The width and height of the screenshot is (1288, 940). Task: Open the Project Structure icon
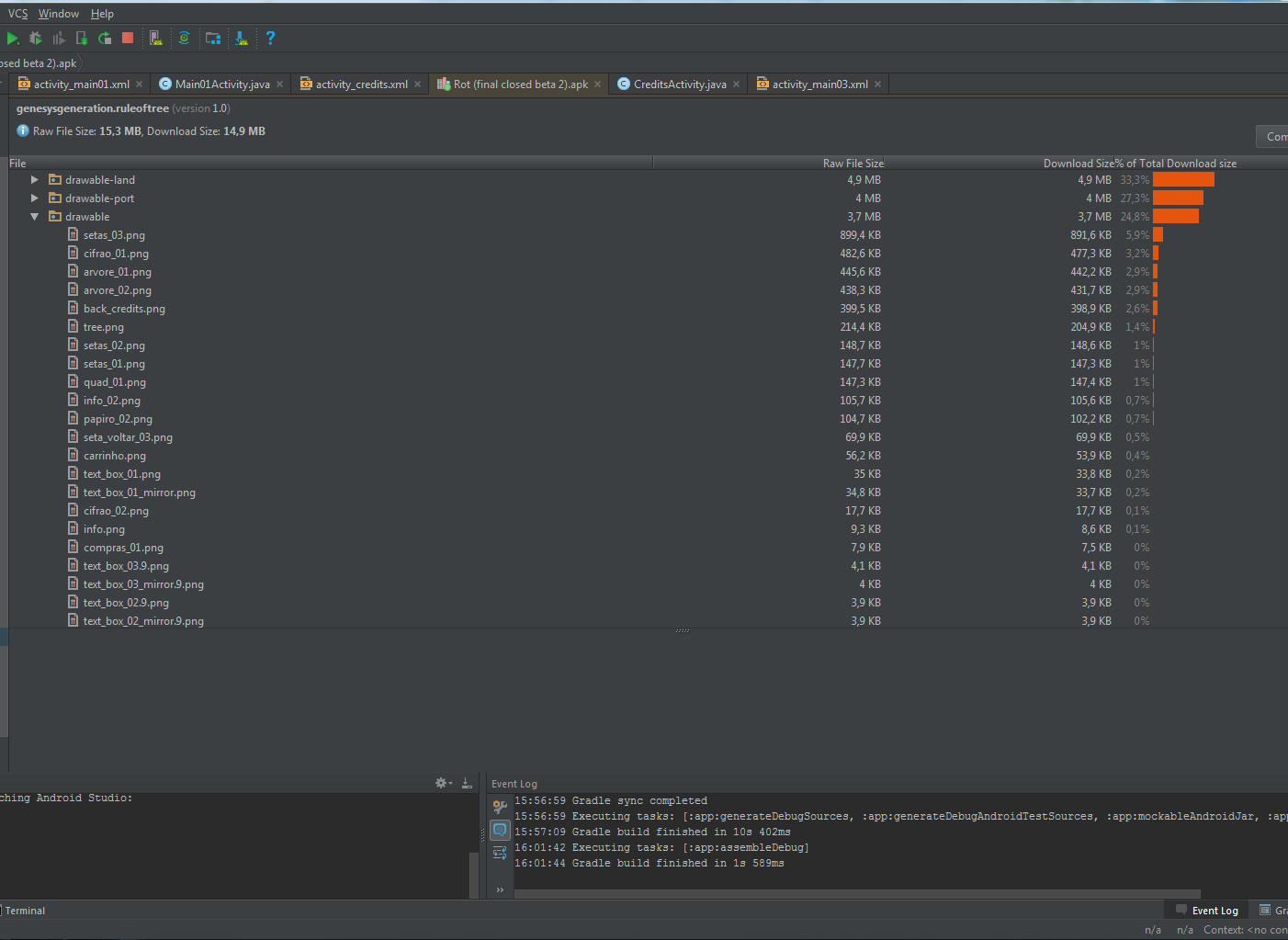[x=213, y=38]
